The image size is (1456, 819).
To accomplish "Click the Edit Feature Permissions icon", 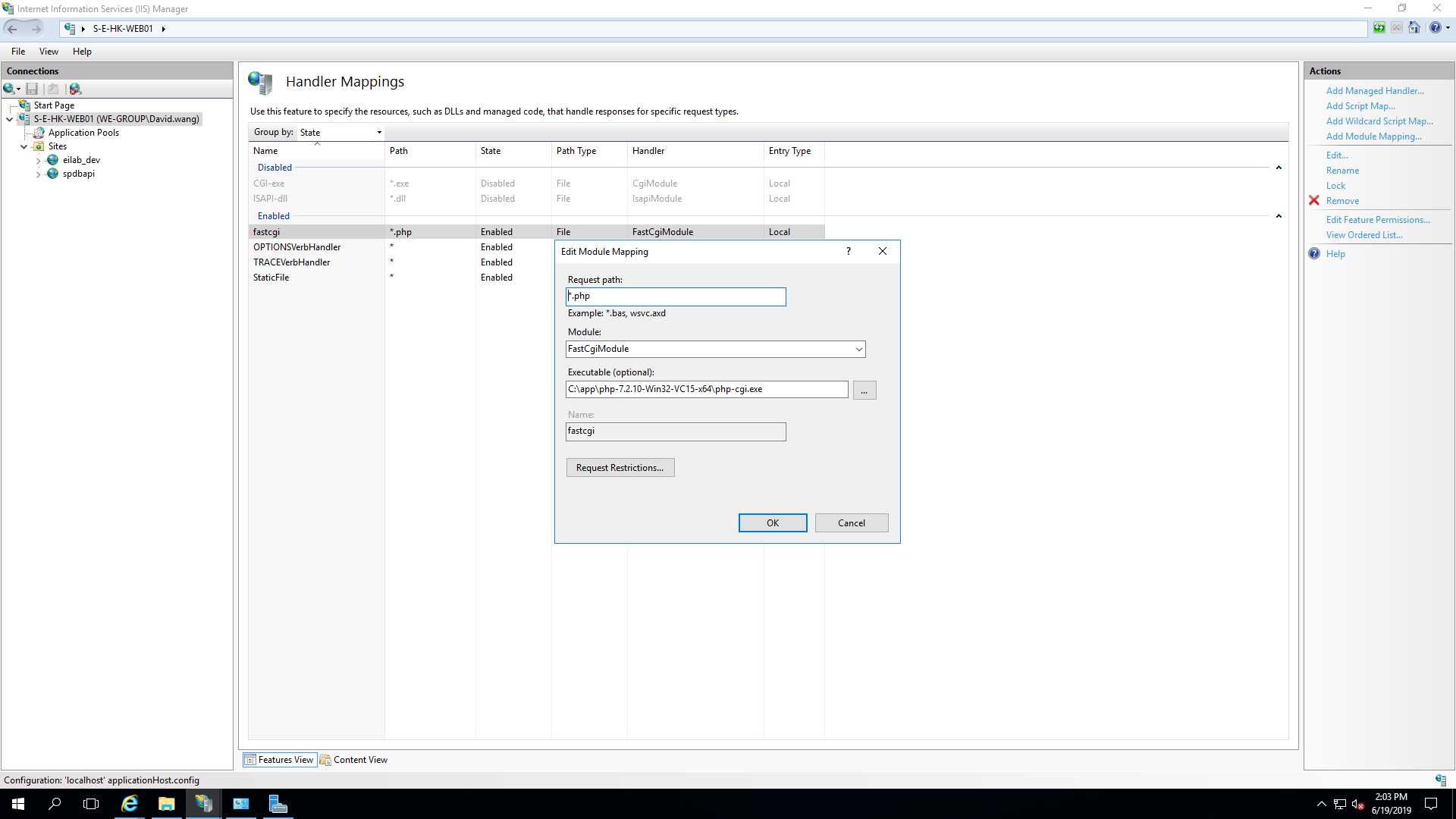I will pos(1377,219).
